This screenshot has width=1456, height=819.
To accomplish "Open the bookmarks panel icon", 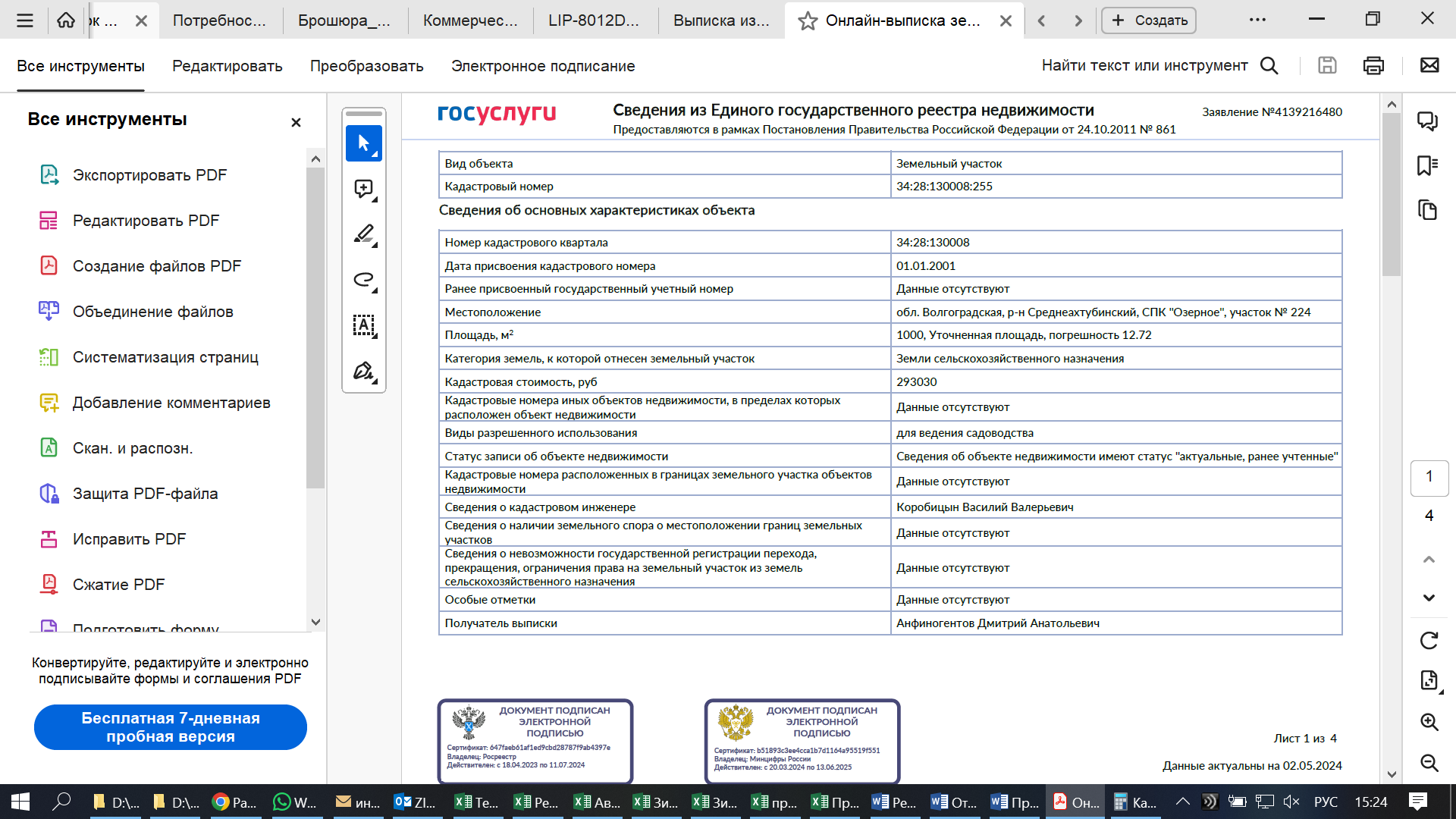I will [1427, 165].
